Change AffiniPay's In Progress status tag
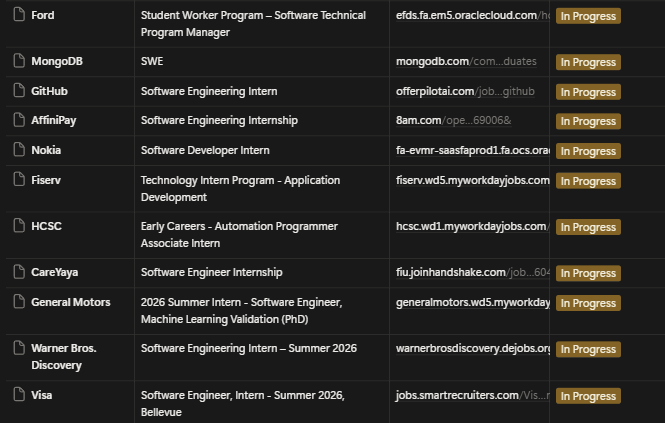This screenshot has height=423, width=665. click(x=588, y=121)
